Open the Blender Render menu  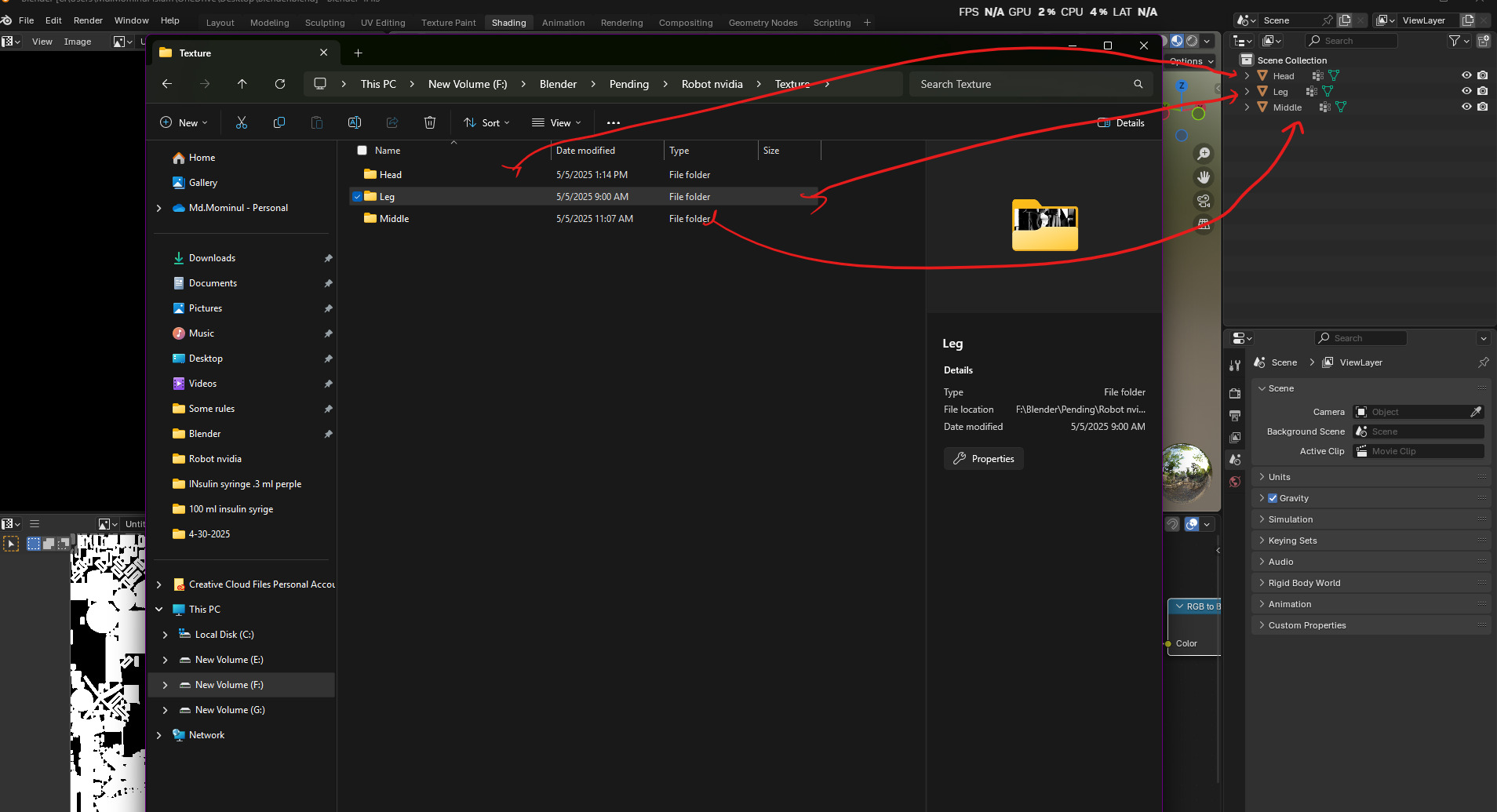point(88,20)
